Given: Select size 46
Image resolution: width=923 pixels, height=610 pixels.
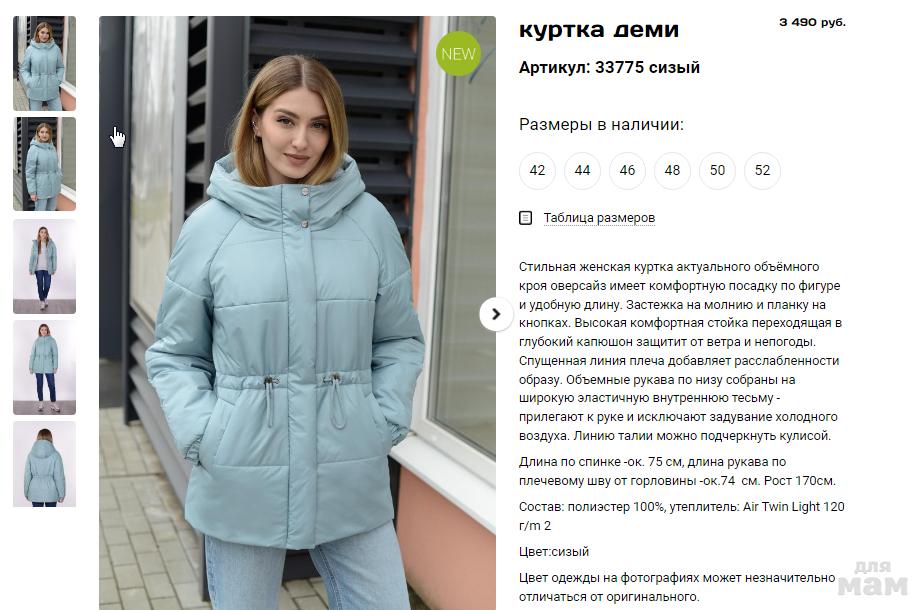Looking at the screenshot, I should (x=627, y=171).
